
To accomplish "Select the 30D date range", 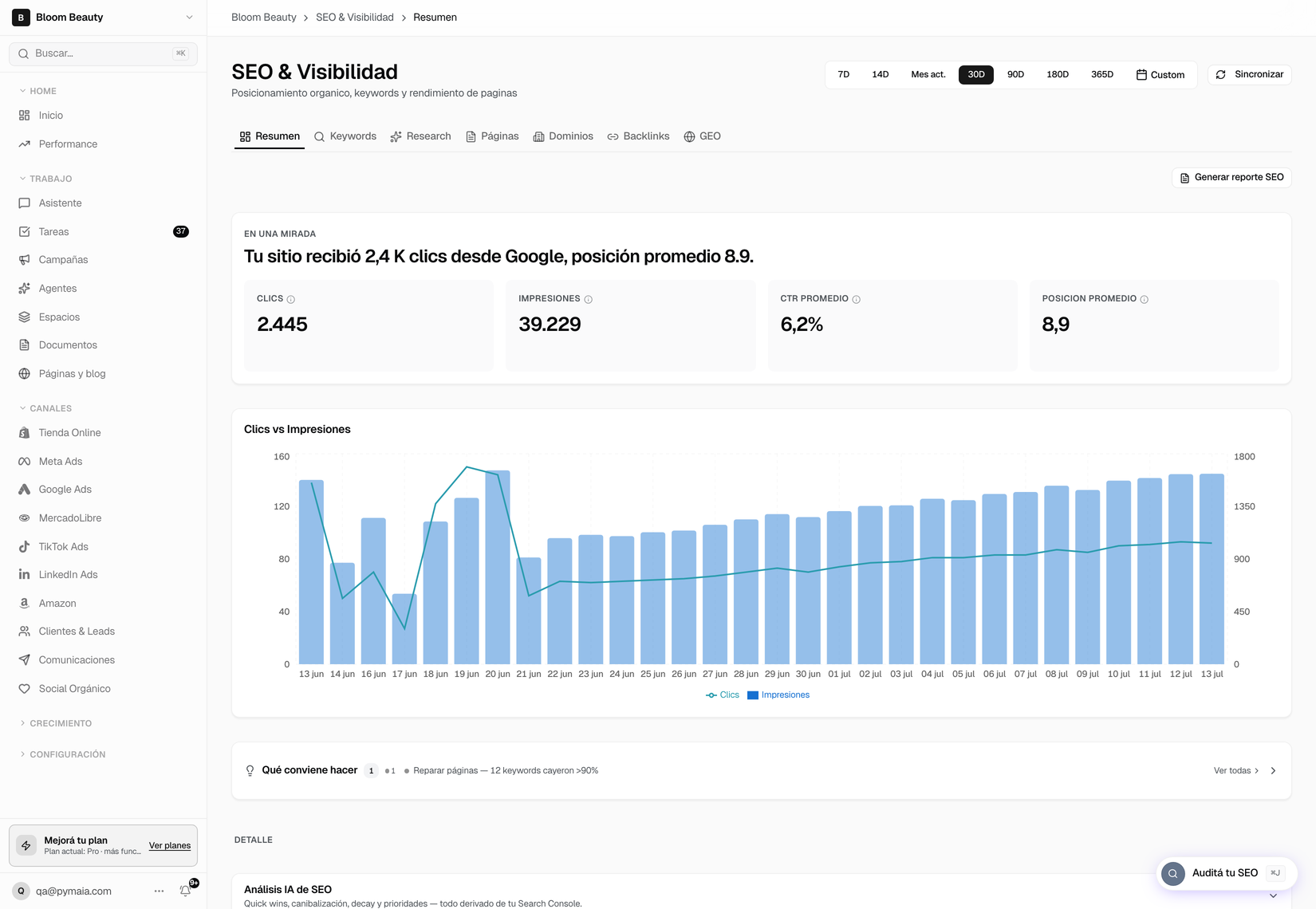I will [x=976, y=75].
